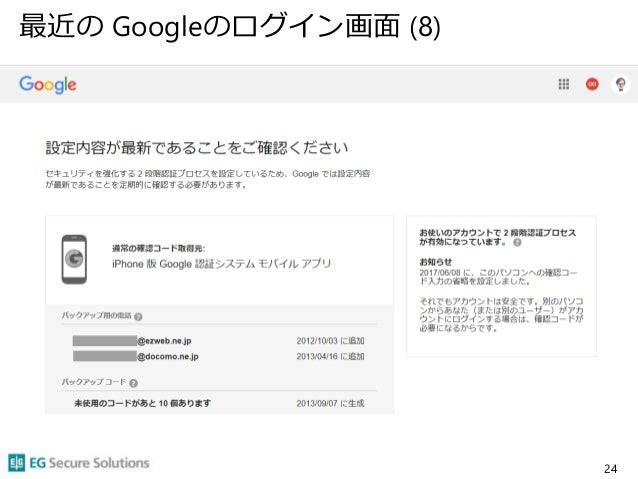Click the 設定内容が最新であることをご確認ください heading
Viewport: 638px width, 479px height.
point(197,147)
